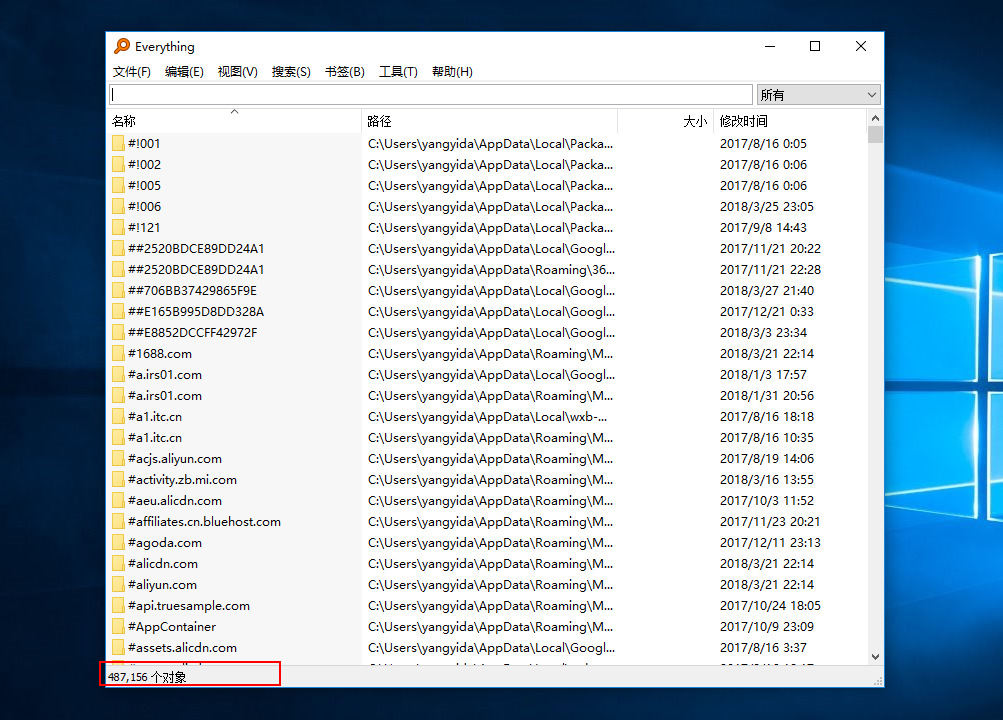Click folder icon next to #assets.alicdn.com
Viewport: 1003px width, 720px height.
[x=118, y=648]
